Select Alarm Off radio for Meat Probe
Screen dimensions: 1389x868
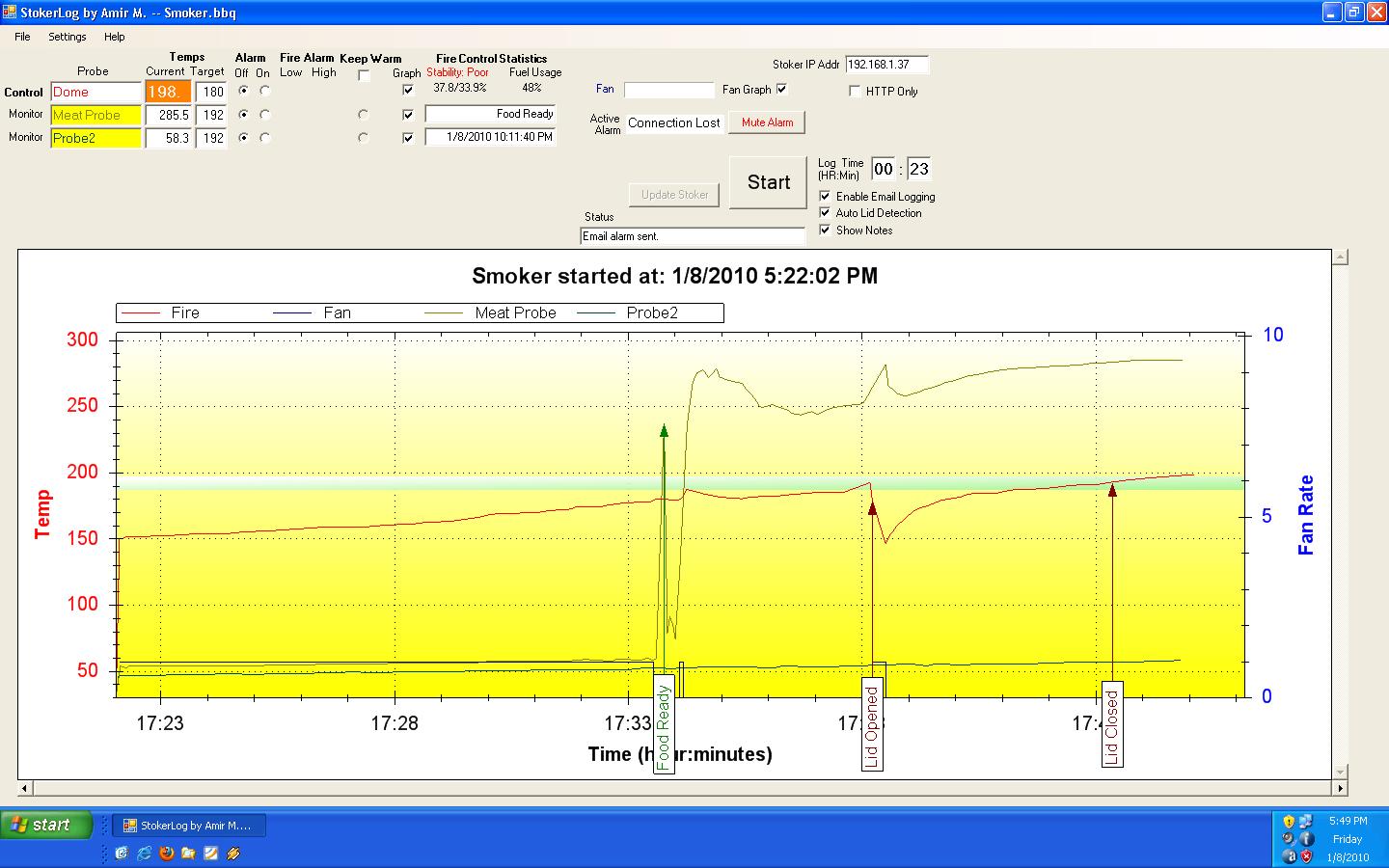243,114
